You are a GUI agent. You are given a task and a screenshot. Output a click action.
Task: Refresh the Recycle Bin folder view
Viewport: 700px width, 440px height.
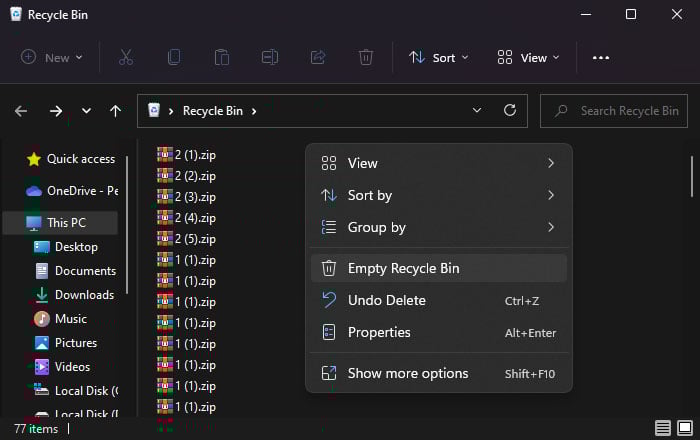coord(509,111)
